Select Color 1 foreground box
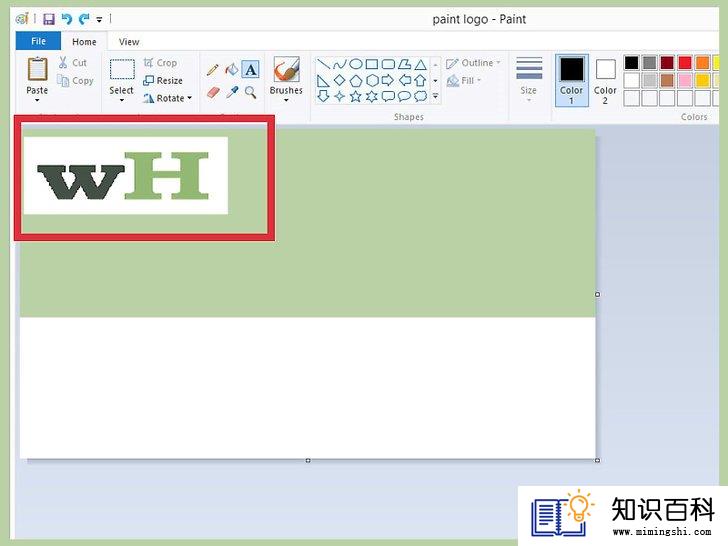This screenshot has height=546, width=728. [x=572, y=80]
